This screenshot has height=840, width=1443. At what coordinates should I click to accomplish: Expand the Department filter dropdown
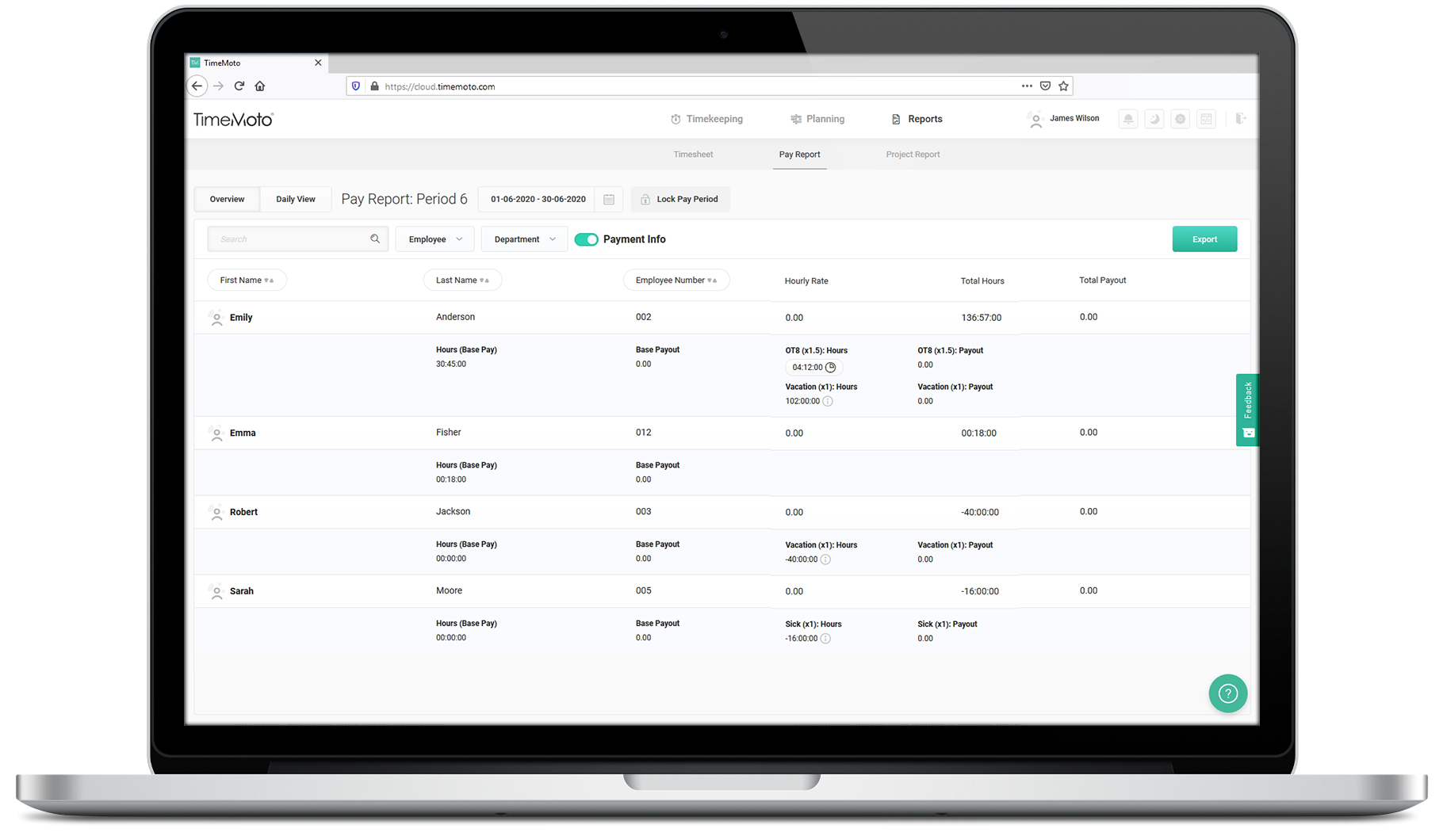[524, 239]
